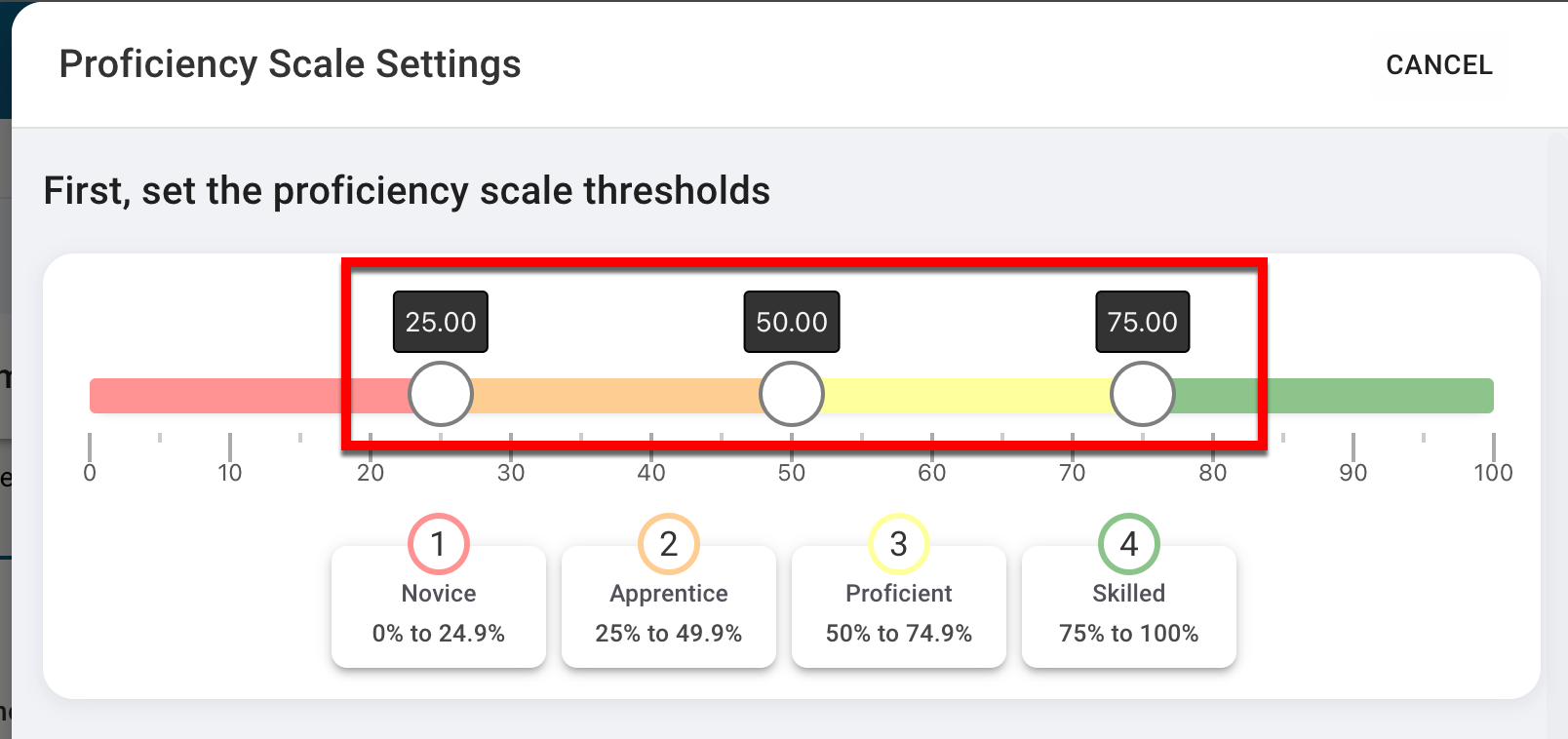
Task: Select the middle threshold handle at 50.00
Action: (x=792, y=394)
